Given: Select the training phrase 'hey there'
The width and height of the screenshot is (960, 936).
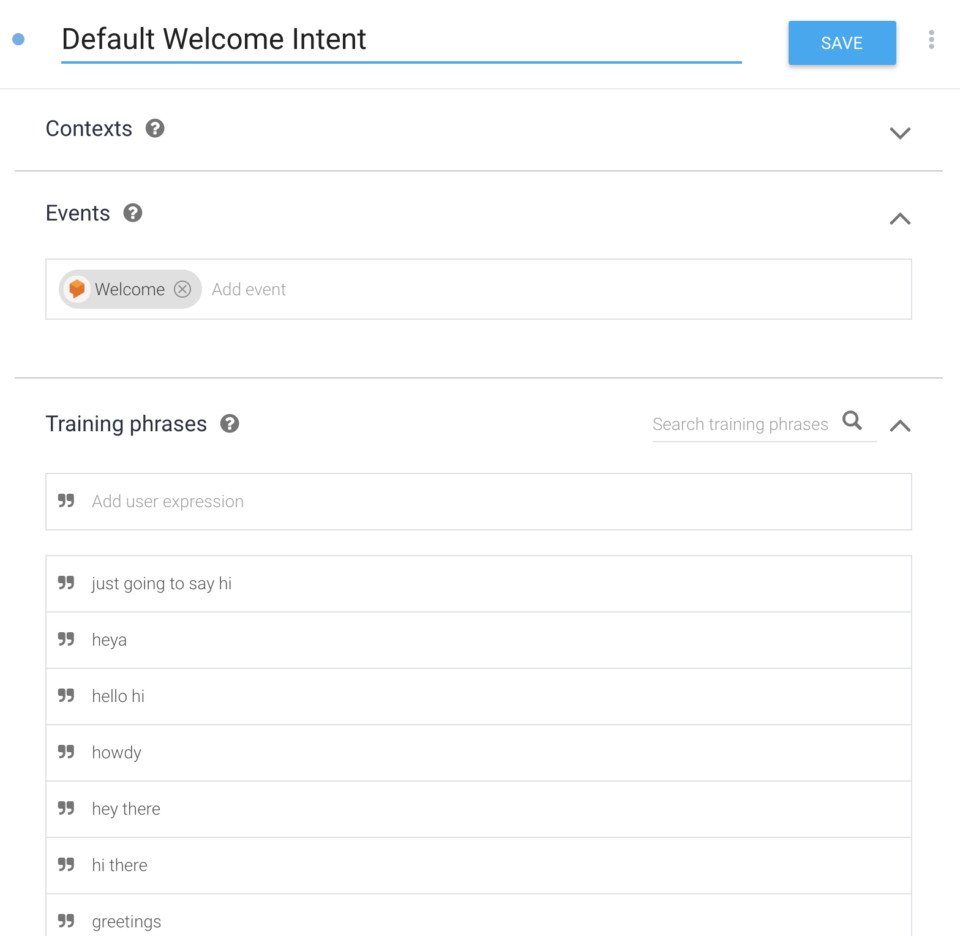Looking at the screenshot, I should (x=126, y=808).
